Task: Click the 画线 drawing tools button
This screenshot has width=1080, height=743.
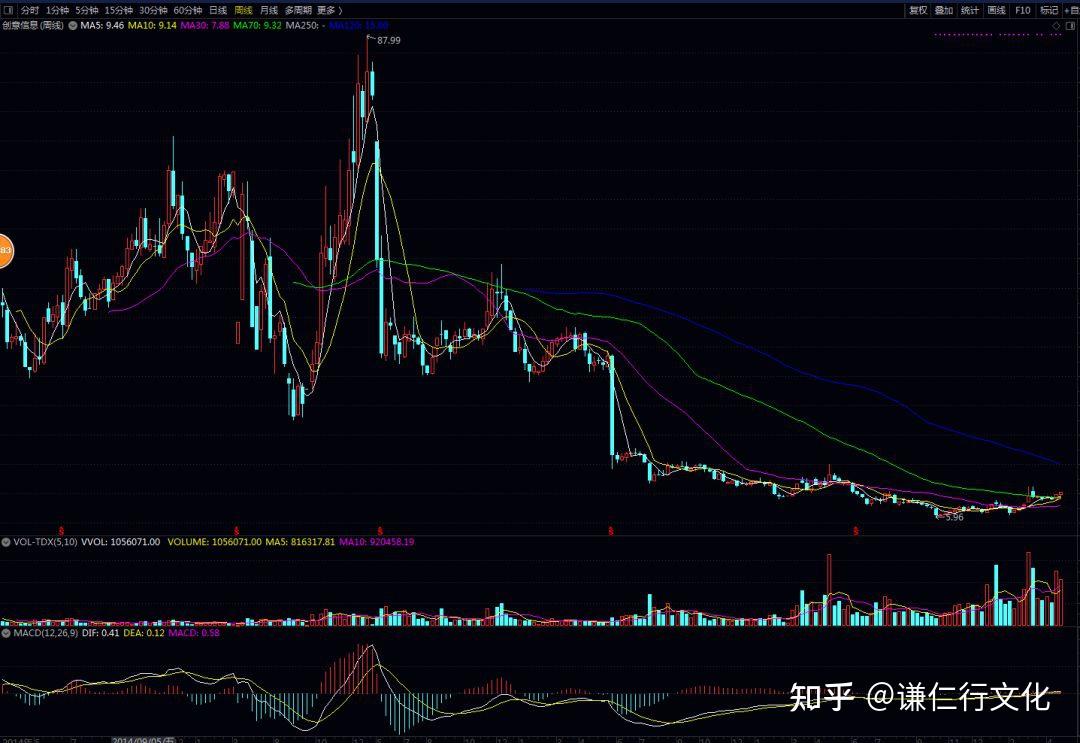Action: [x=996, y=10]
